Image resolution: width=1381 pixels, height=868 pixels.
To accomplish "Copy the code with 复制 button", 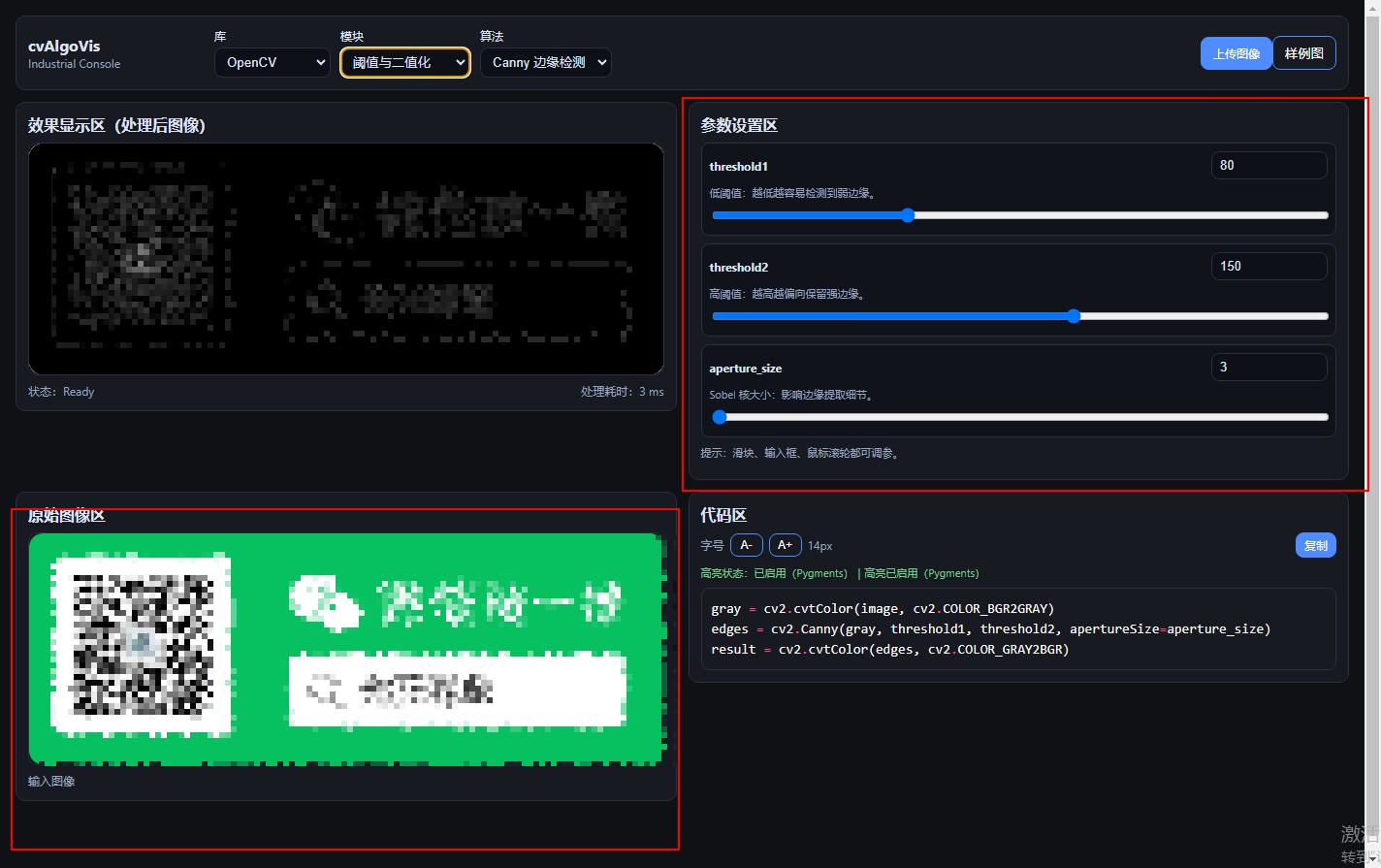I will [1316, 545].
